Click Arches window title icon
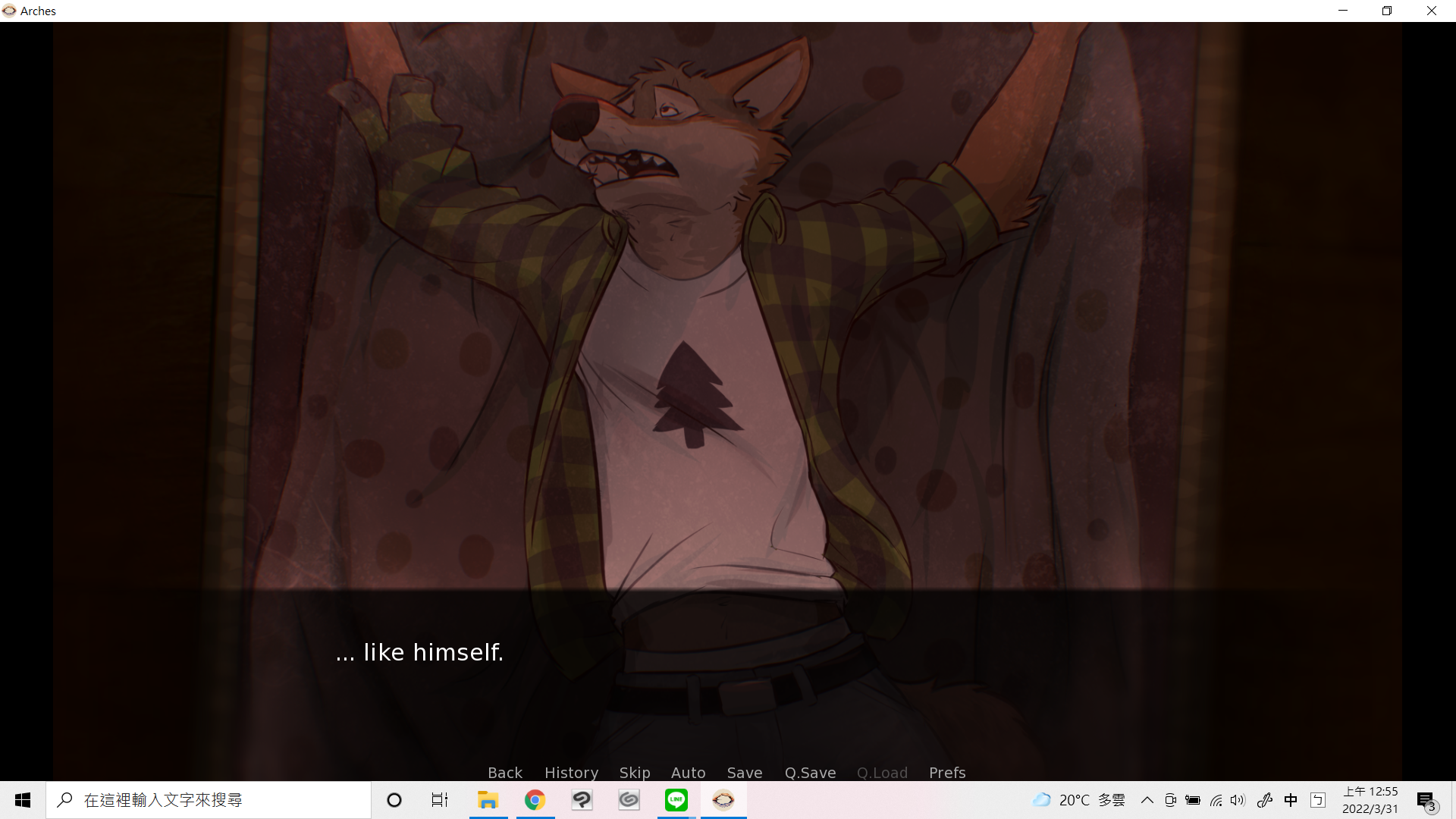Viewport: 1456px width, 819px height. (9, 11)
